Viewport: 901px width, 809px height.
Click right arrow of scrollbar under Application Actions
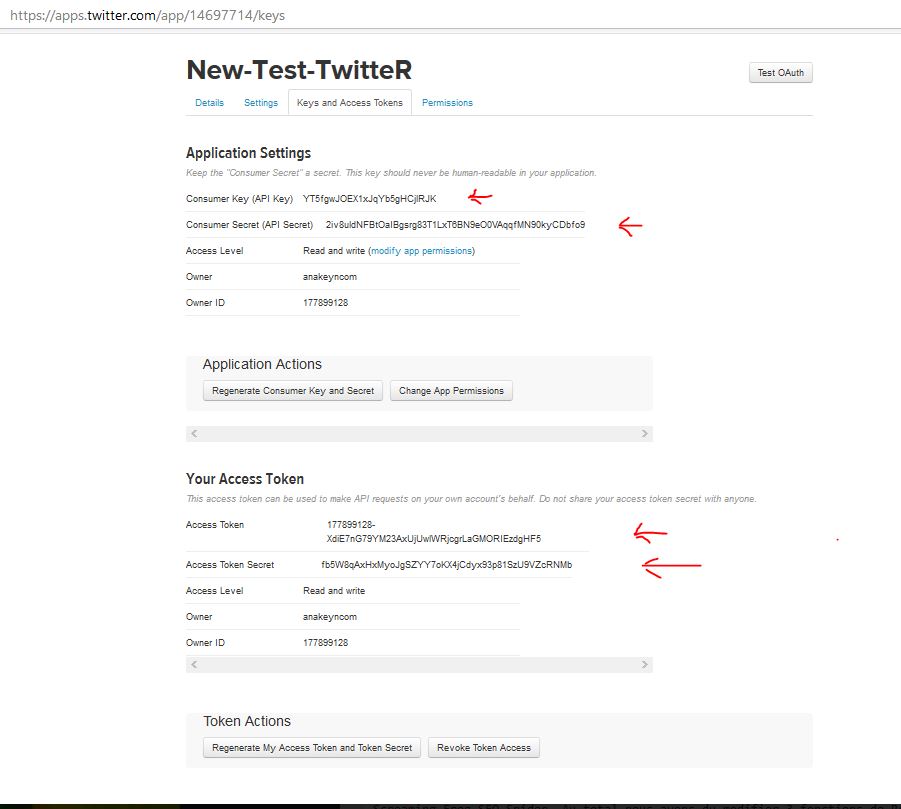click(x=645, y=433)
